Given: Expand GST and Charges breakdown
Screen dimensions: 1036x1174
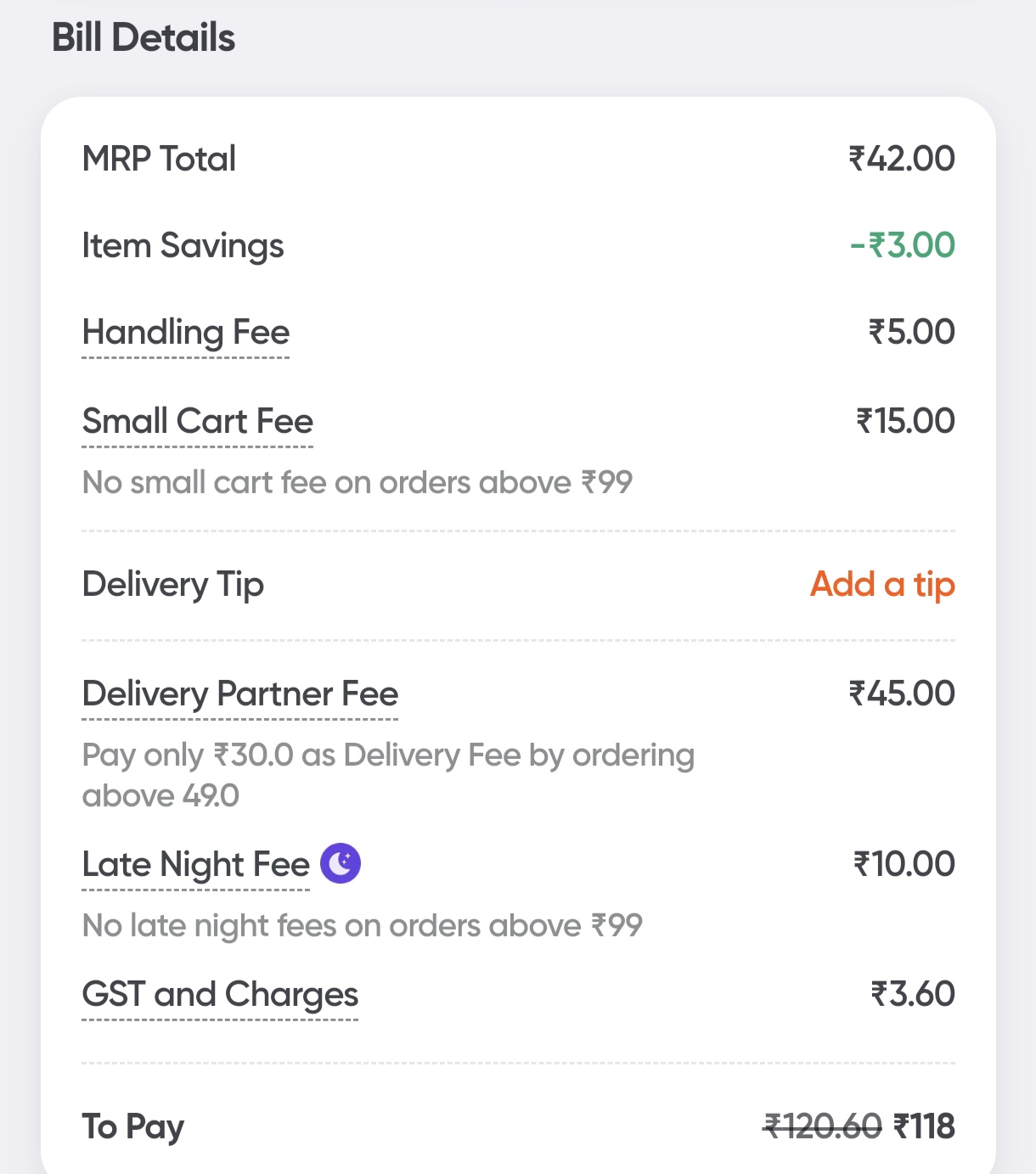Looking at the screenshot, I should tap(220, 995).
